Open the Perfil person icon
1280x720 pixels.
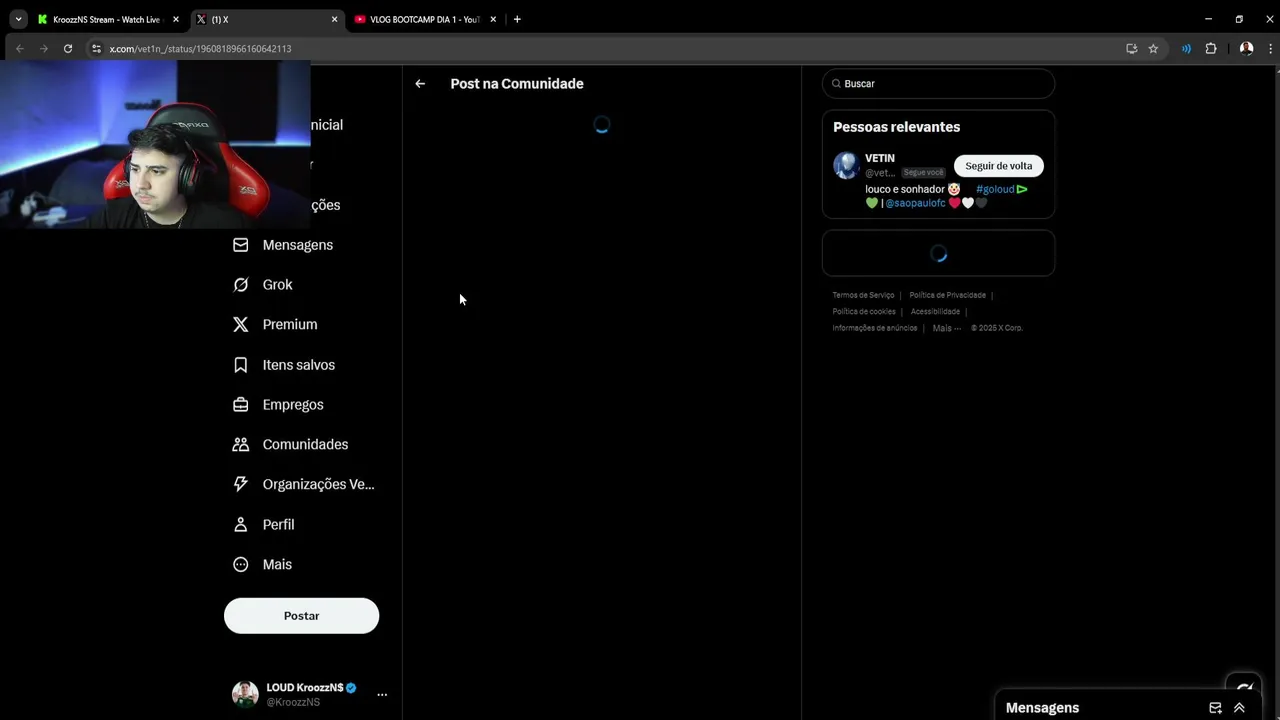[240, 525]
